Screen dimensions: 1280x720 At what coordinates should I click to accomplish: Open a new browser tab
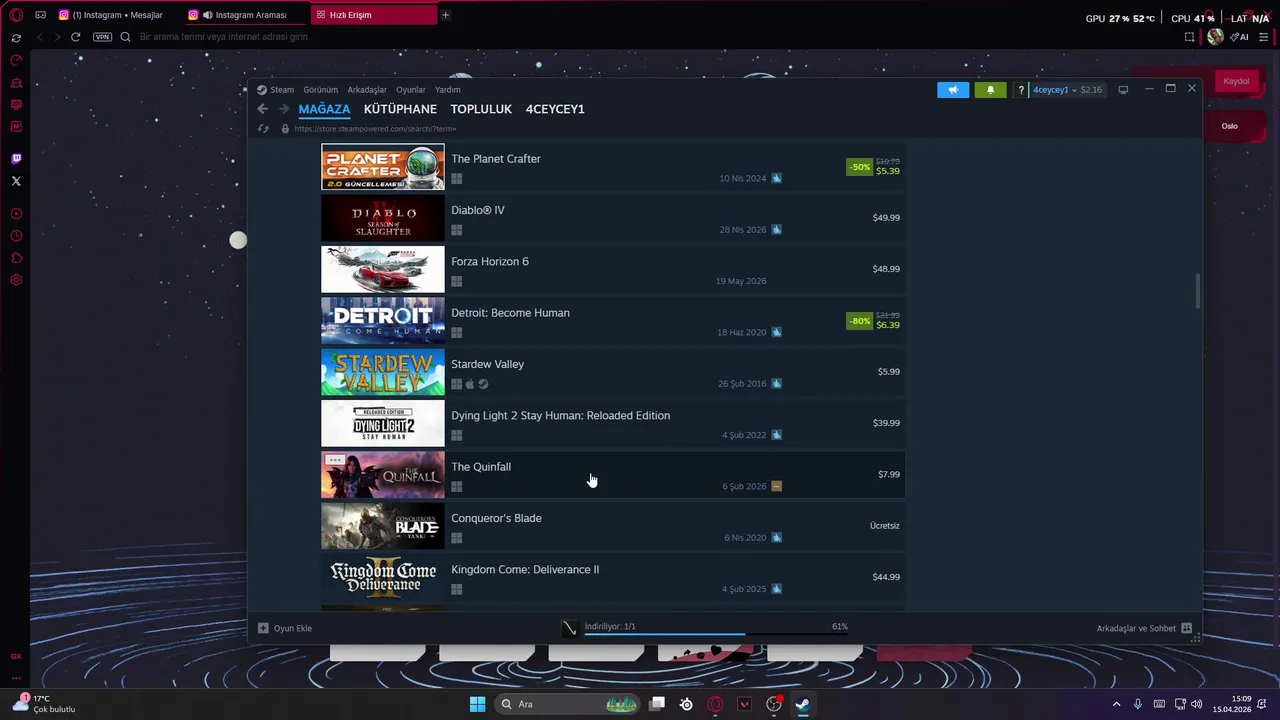445,15
